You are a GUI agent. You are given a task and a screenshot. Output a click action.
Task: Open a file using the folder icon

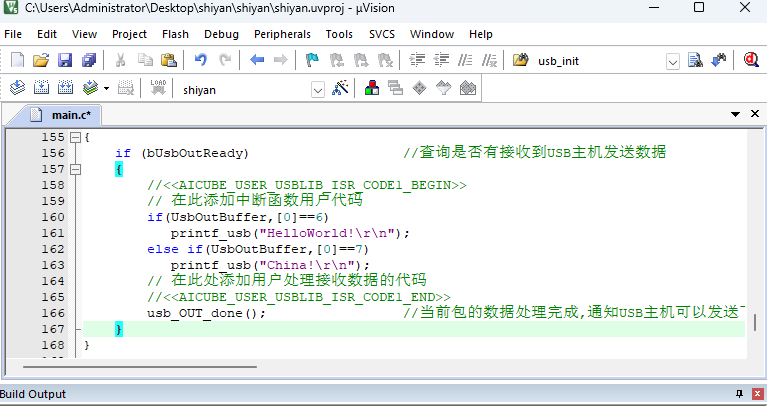point(41,60)
